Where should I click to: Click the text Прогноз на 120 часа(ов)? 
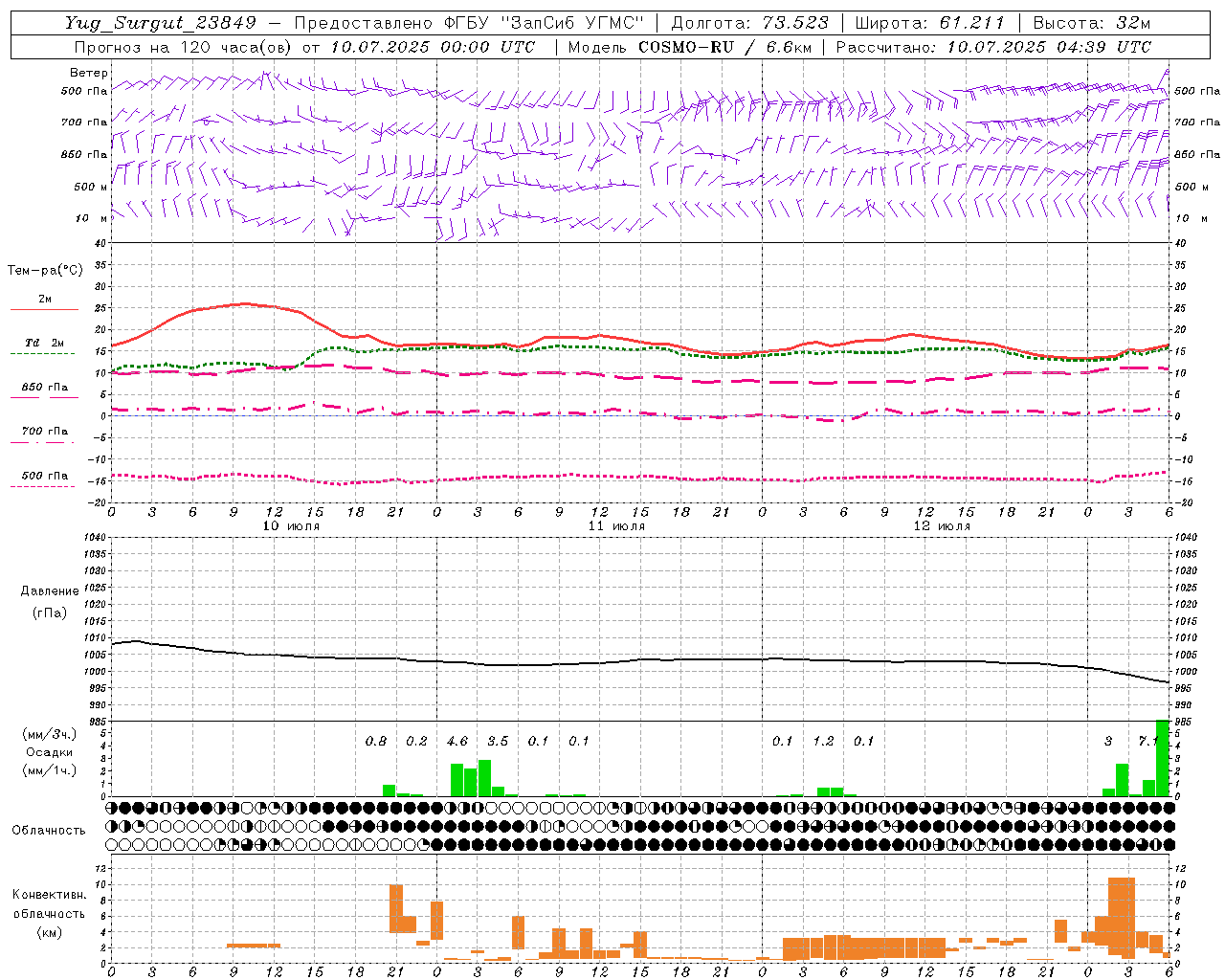[x=184, y=47]
